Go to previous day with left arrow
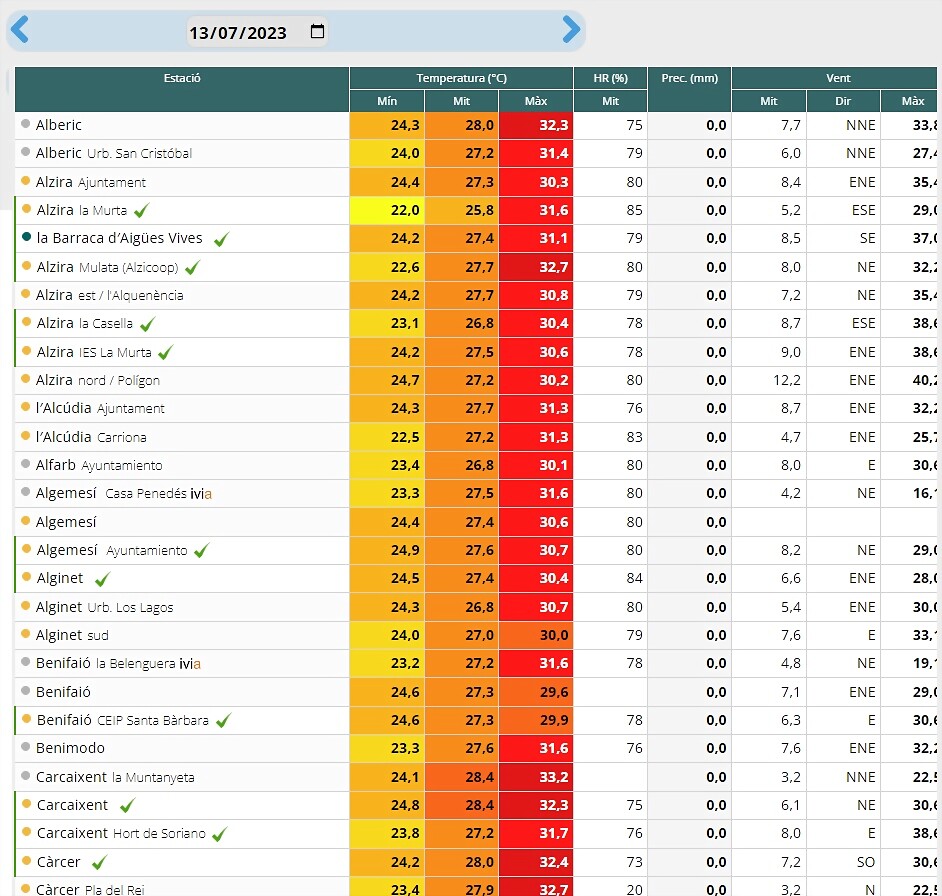 [20, 29]
